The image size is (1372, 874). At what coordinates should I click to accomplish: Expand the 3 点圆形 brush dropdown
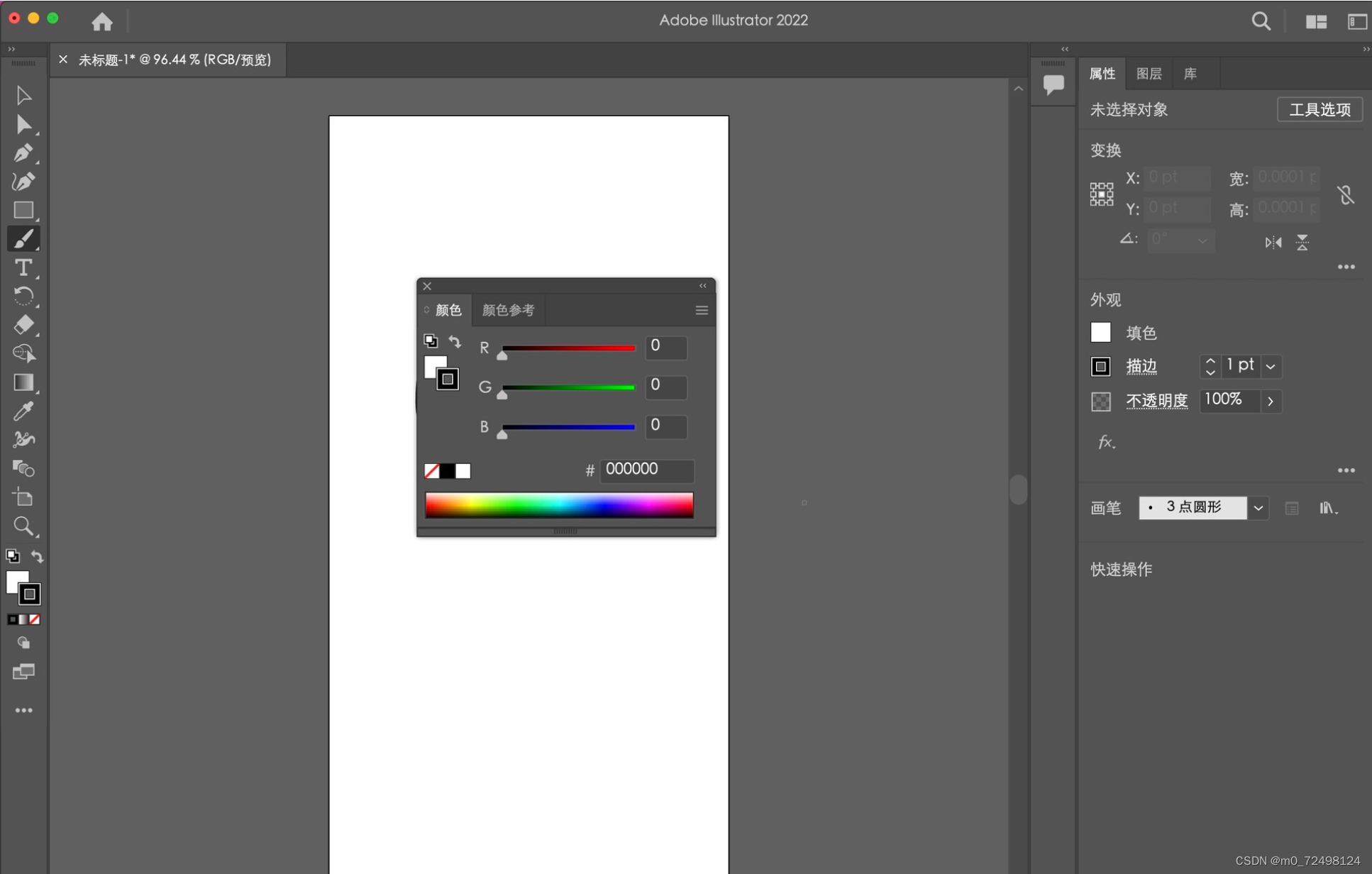[x=1258, y=508]
